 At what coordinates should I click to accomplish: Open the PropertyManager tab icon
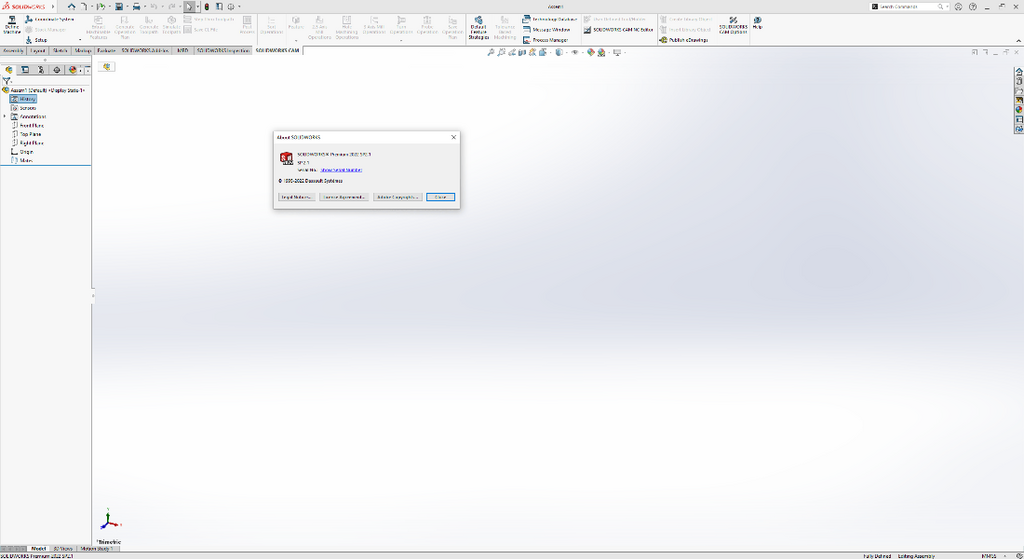25,69
